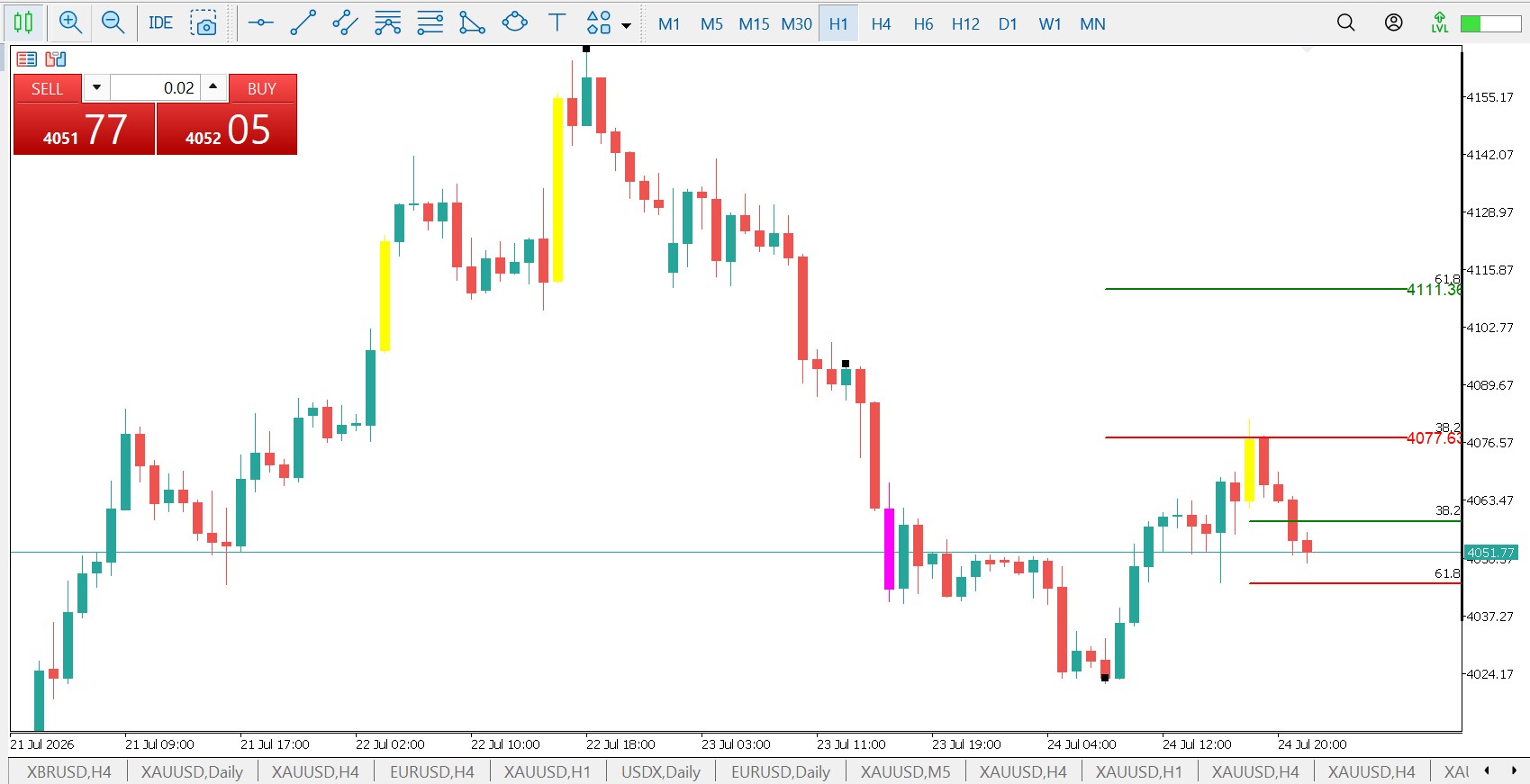This screenshot has height=784, width=1530.
Task: Open the user account profile icon
Action: coord(1393,23)
